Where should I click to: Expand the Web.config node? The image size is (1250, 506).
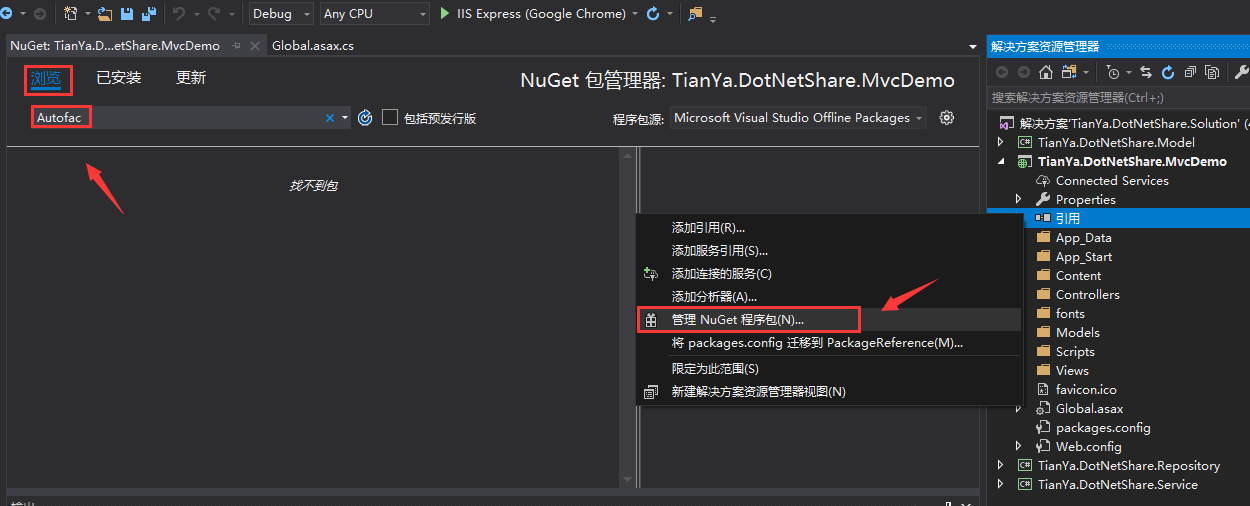pyautogui.click(x=1019, y=447)
